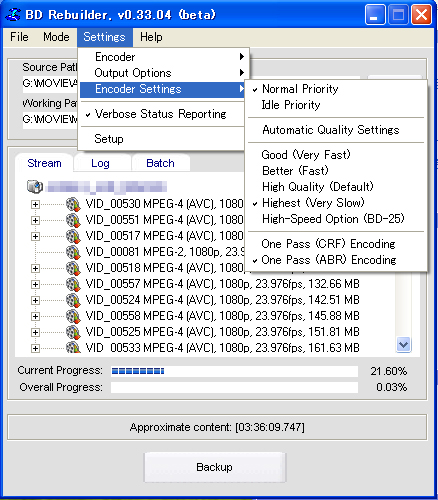Screen dimensions: 438x500
Task: Expand the VID_00524 tree node
Action: pyautogui.click(x=35, y=300)
